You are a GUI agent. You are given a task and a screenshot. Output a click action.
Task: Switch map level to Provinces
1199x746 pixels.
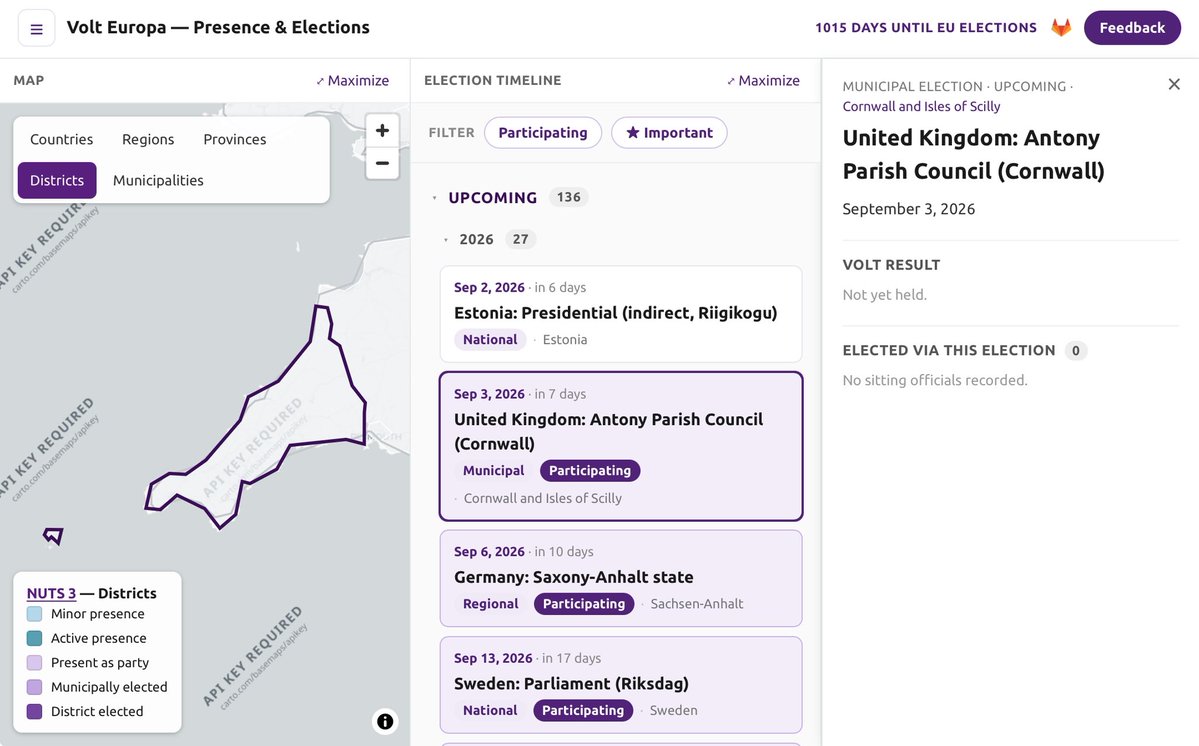coord(235,139)
